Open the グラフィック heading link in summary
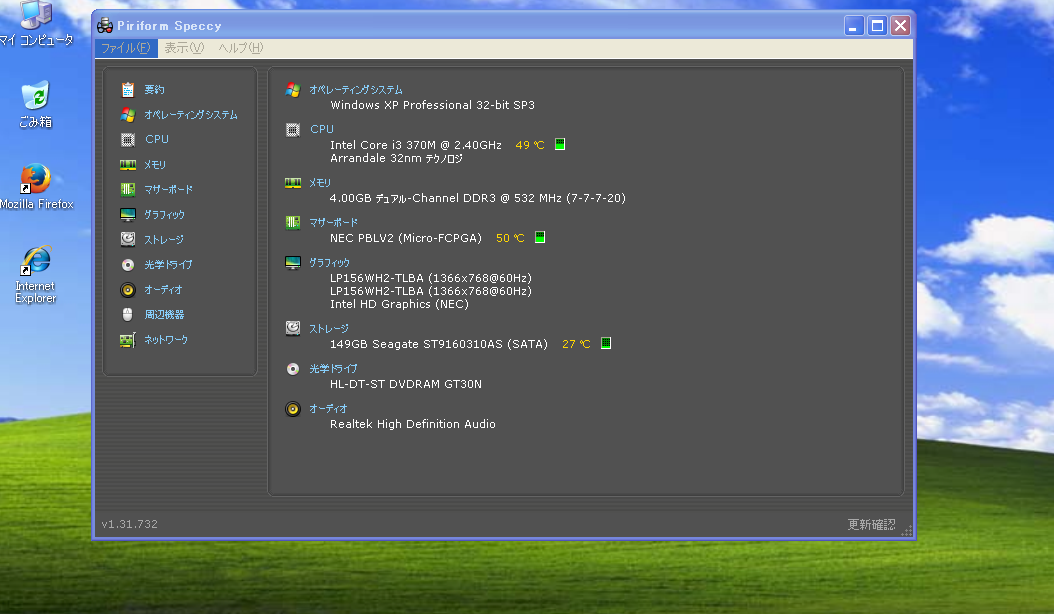1054x614 pixels. tap(329, 262)
